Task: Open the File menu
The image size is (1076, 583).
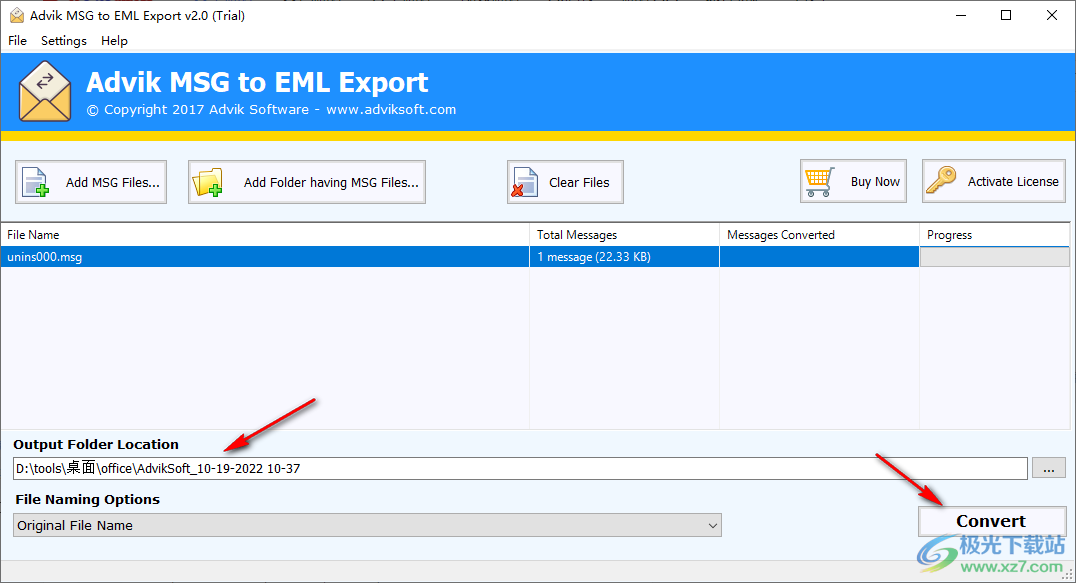Action: click(17, 40)
